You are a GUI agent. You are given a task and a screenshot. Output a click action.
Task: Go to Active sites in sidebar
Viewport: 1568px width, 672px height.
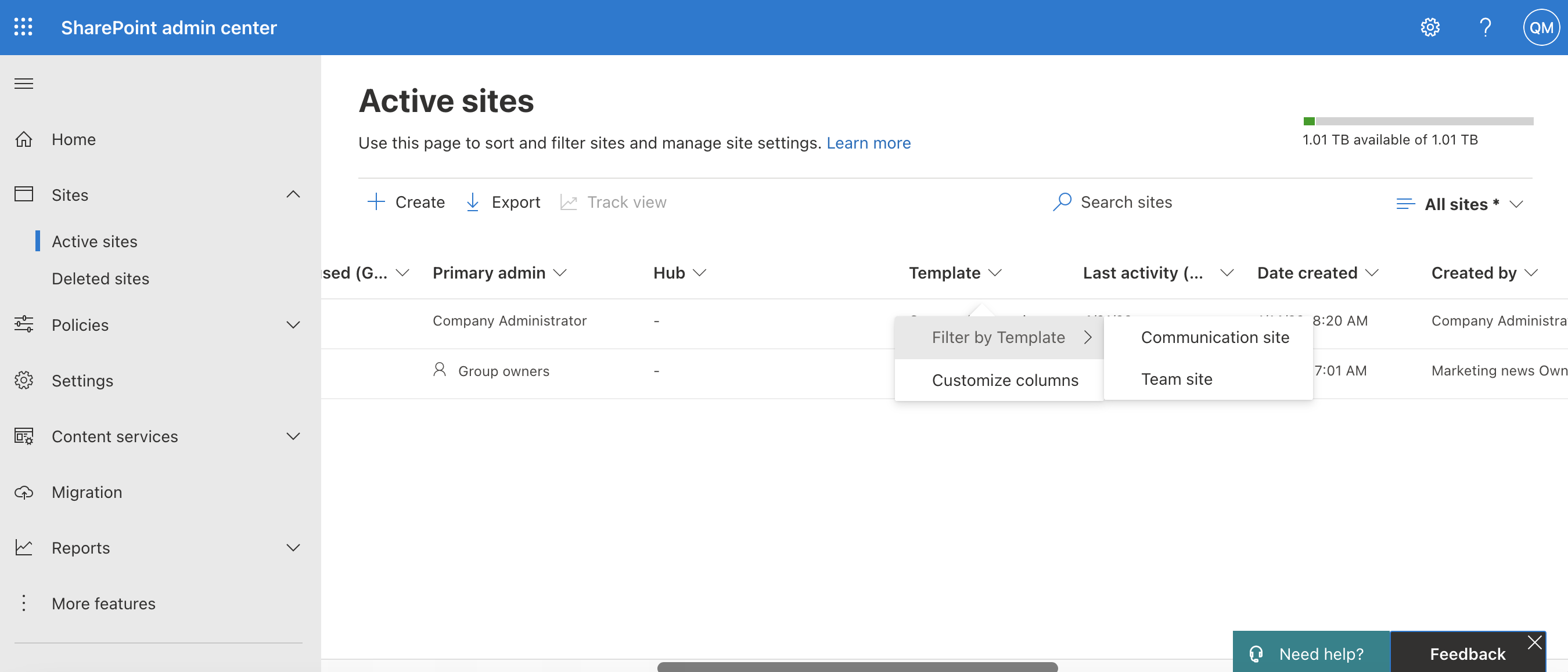tap(94, 241)
